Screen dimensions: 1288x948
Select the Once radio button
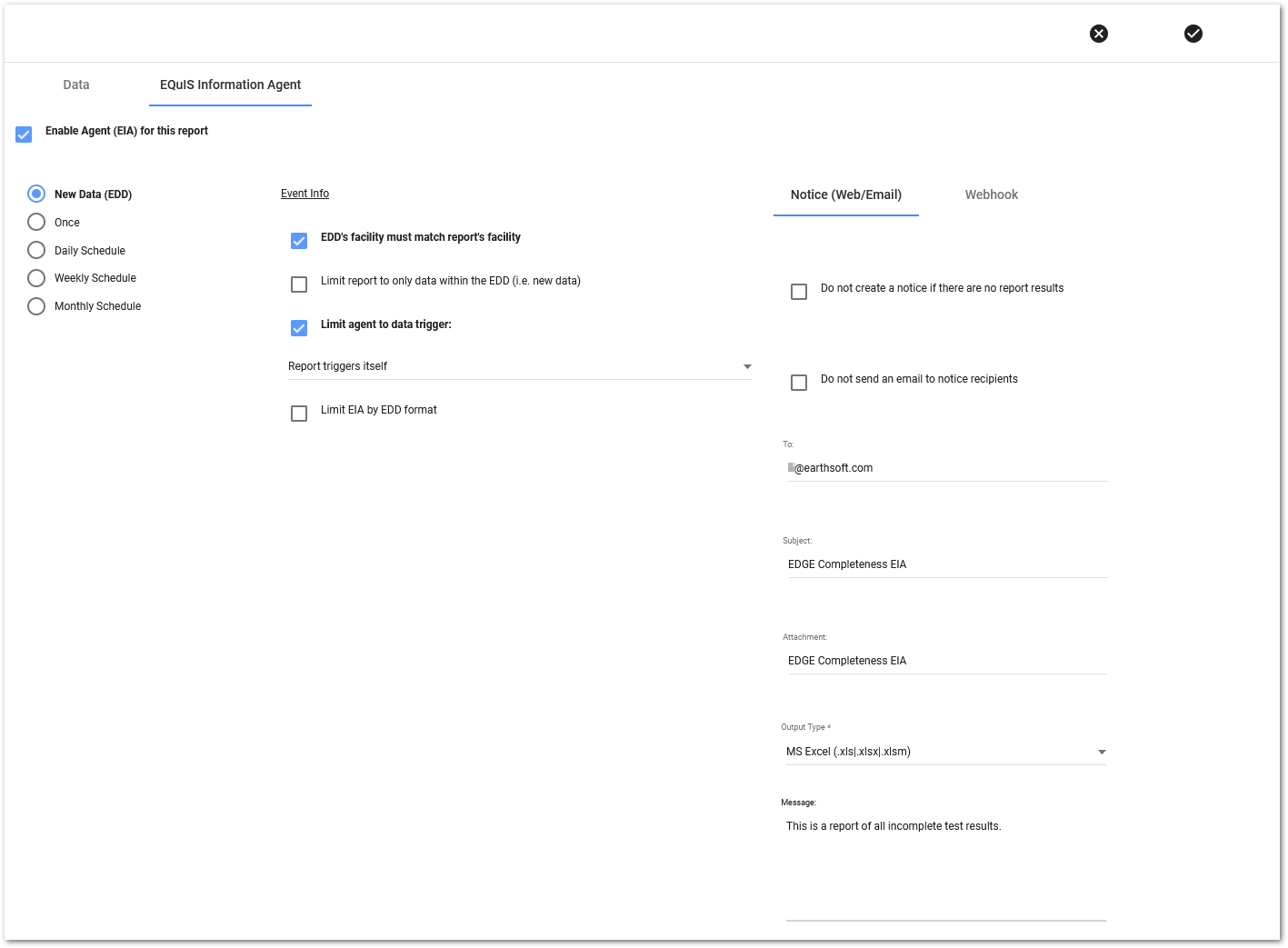(36, 222)
